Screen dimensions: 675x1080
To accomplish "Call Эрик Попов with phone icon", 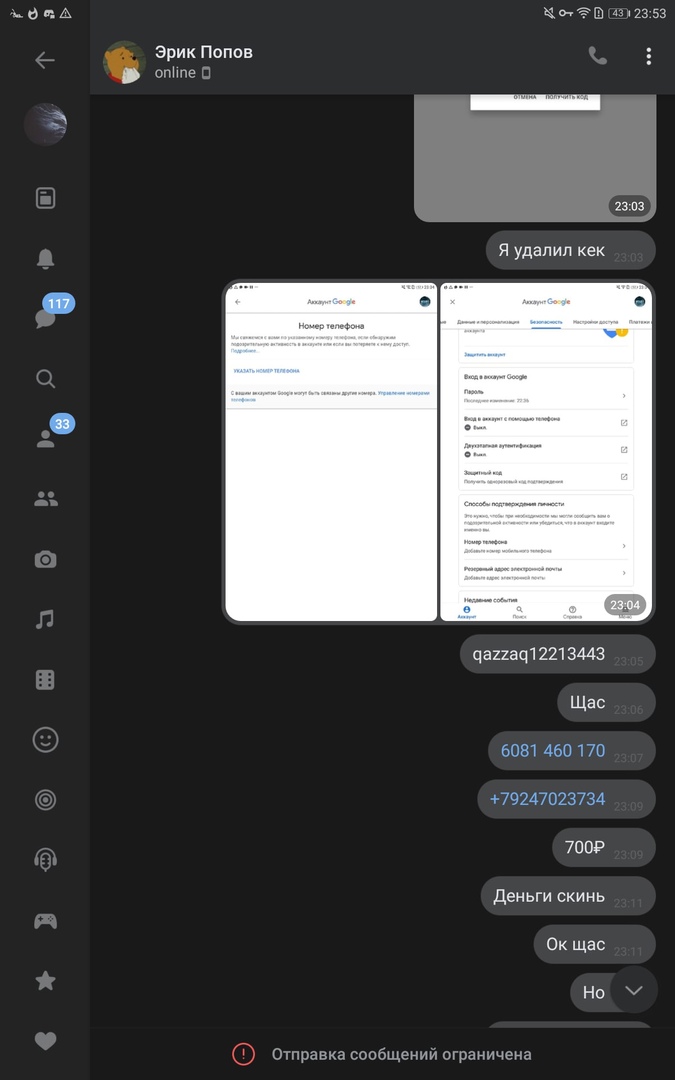I will (597, 56).
